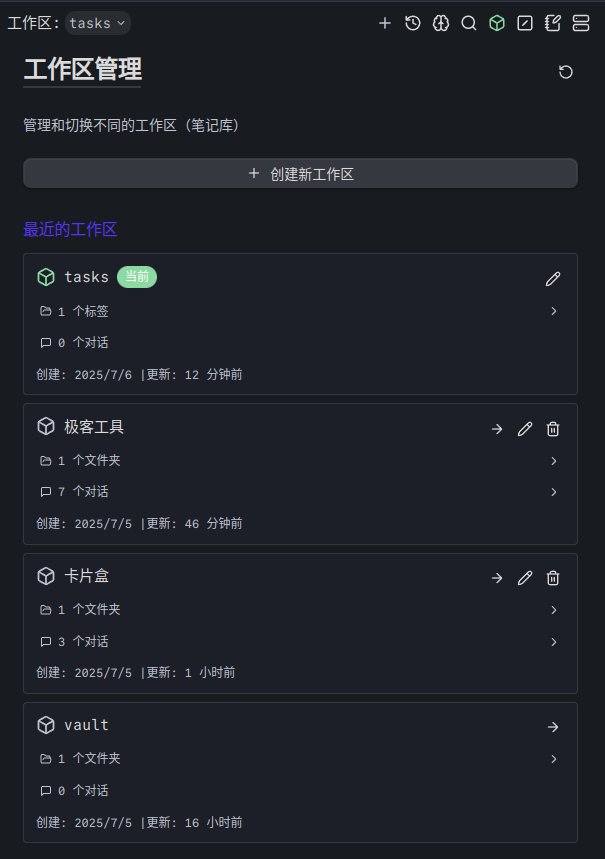Delete the 极客工具 workspace

(x=553, y=429)
